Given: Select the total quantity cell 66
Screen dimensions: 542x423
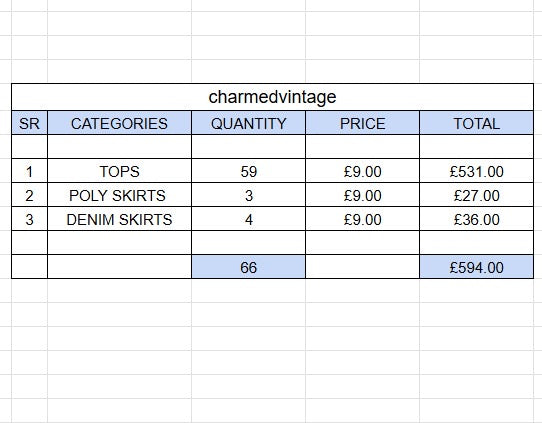Looking at the screenshot, I should coord(249,267).
